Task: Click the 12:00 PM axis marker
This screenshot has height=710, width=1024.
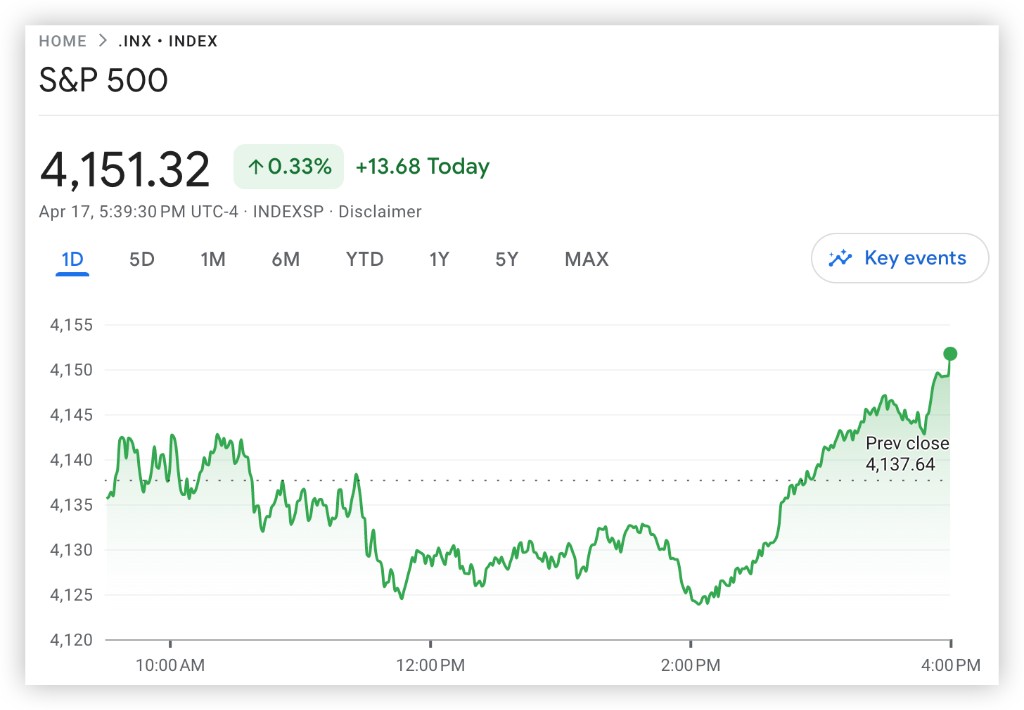Action: (431, 664)
